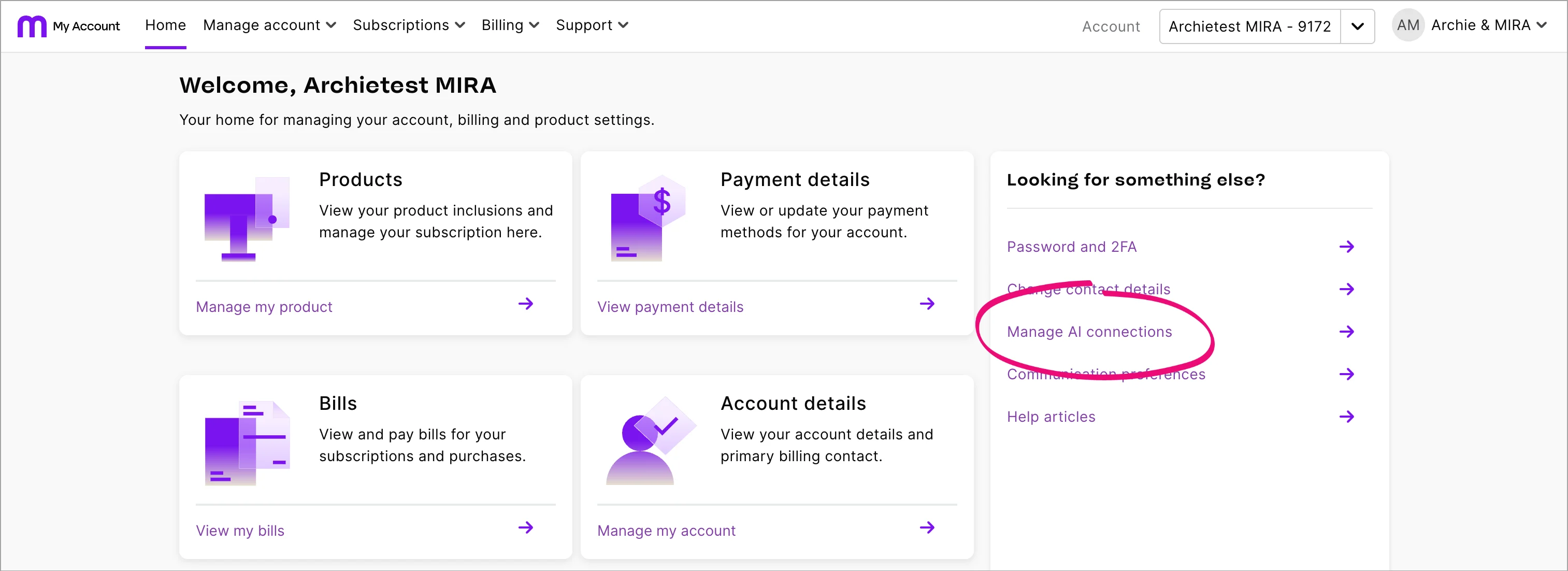Click the Account details person illustration
The height and width of the screenshot is (571, 1568).
(x=651, y=441)
